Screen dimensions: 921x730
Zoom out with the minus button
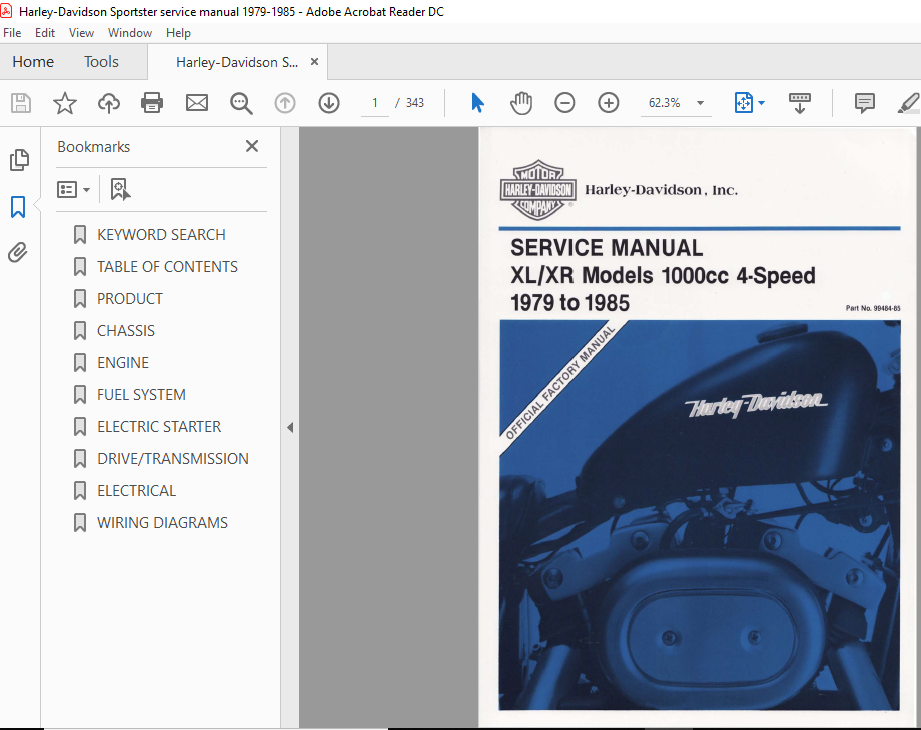pos(564,103)
